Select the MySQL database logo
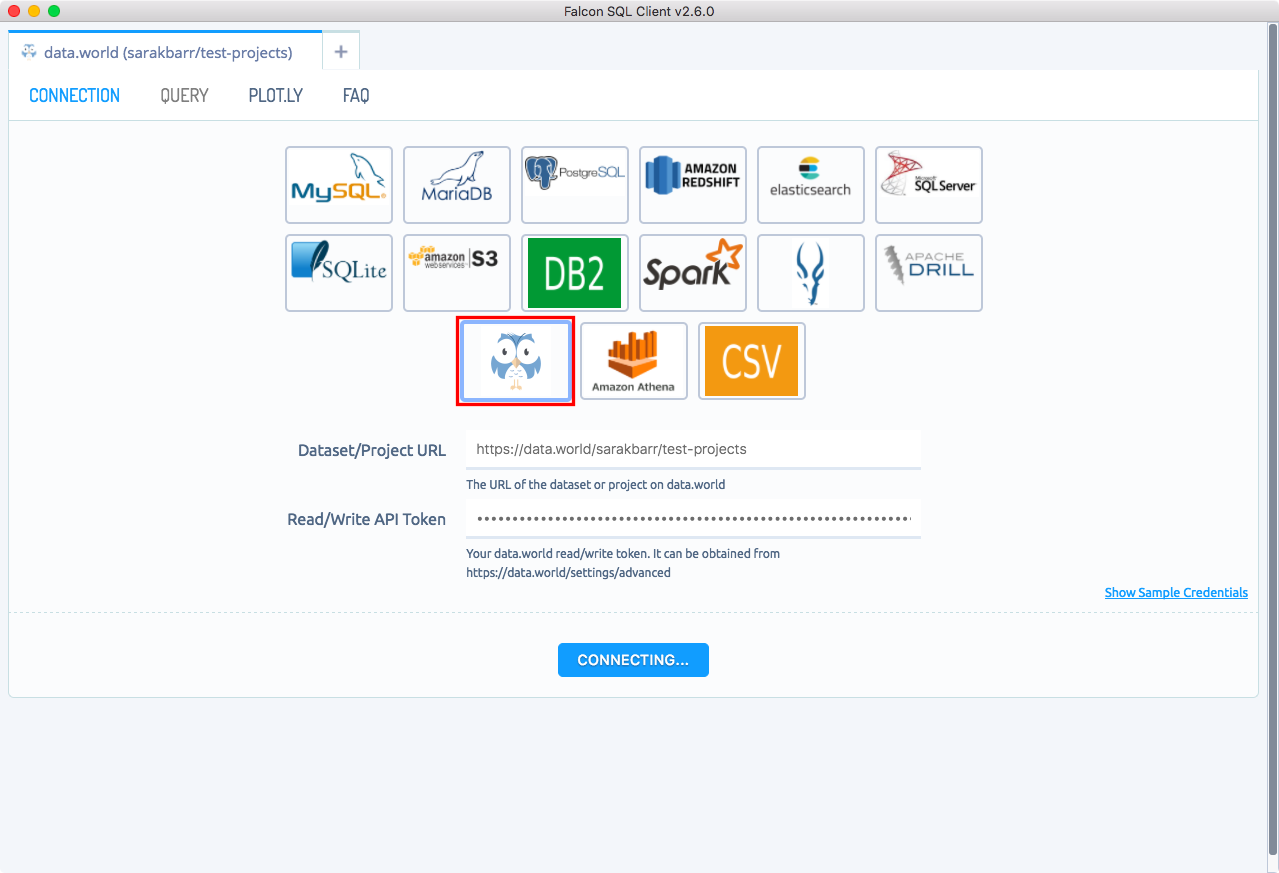The image size is (1279, 873). (x=339, y=185)
